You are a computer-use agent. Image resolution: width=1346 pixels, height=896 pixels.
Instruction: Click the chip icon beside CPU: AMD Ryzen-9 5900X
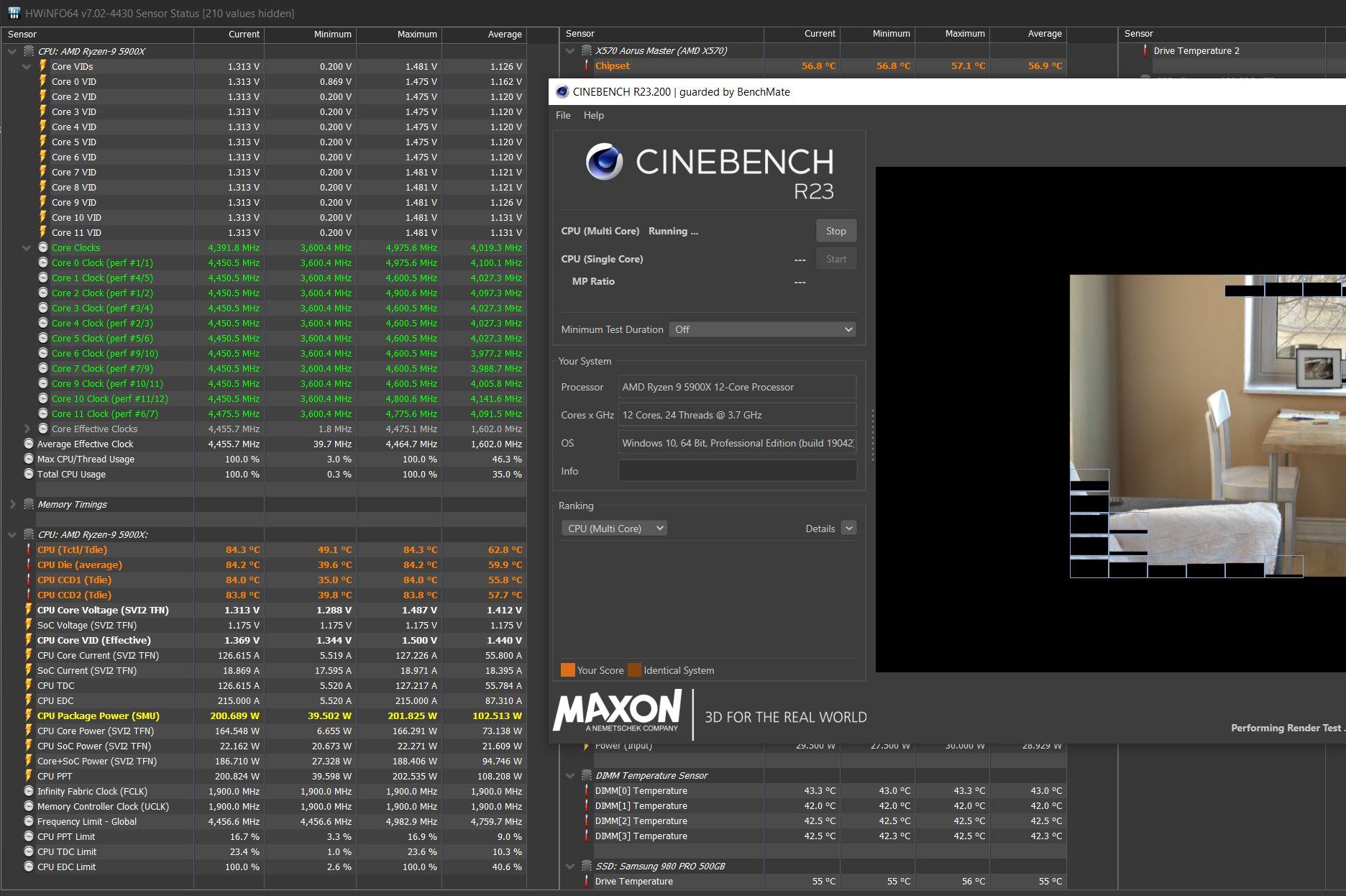[29, 51]
